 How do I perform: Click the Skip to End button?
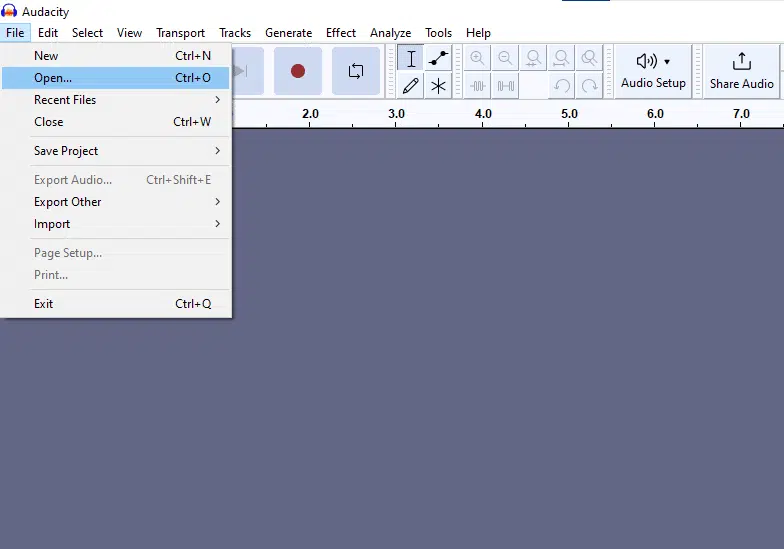click(x=247, y=71)
